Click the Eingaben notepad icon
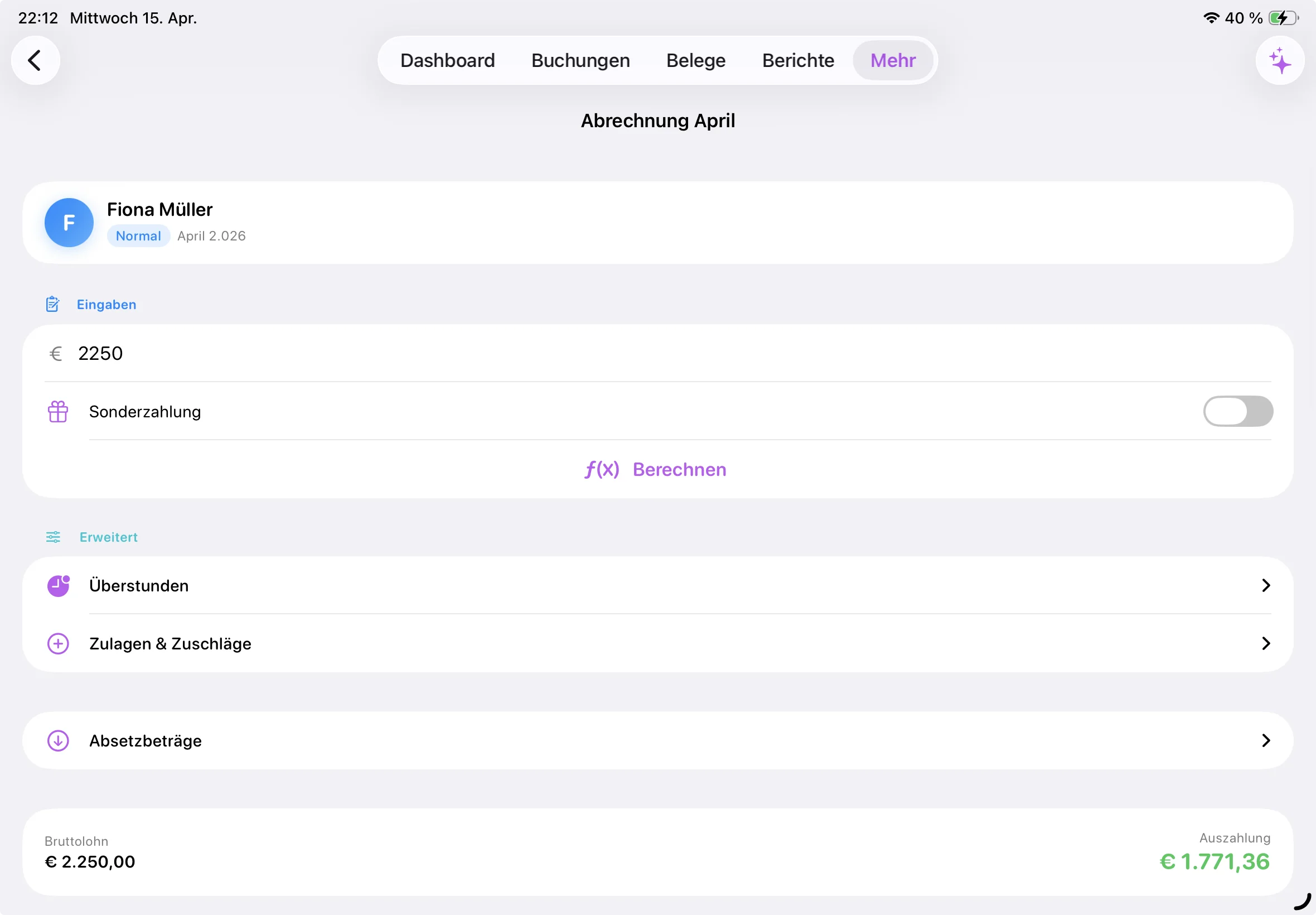The height and width of the screenshot is (915, 1316). tap(53, 304)
